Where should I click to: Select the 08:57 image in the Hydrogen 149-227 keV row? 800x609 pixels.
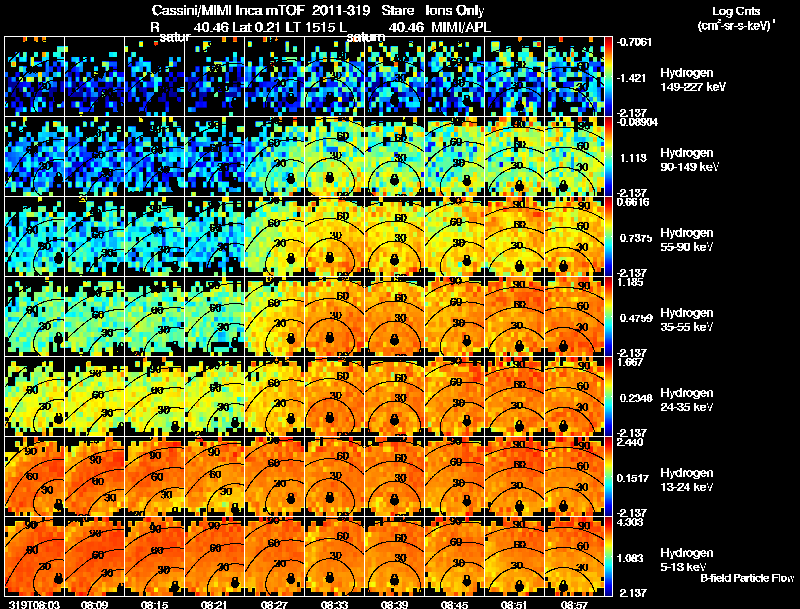[574, 76]
